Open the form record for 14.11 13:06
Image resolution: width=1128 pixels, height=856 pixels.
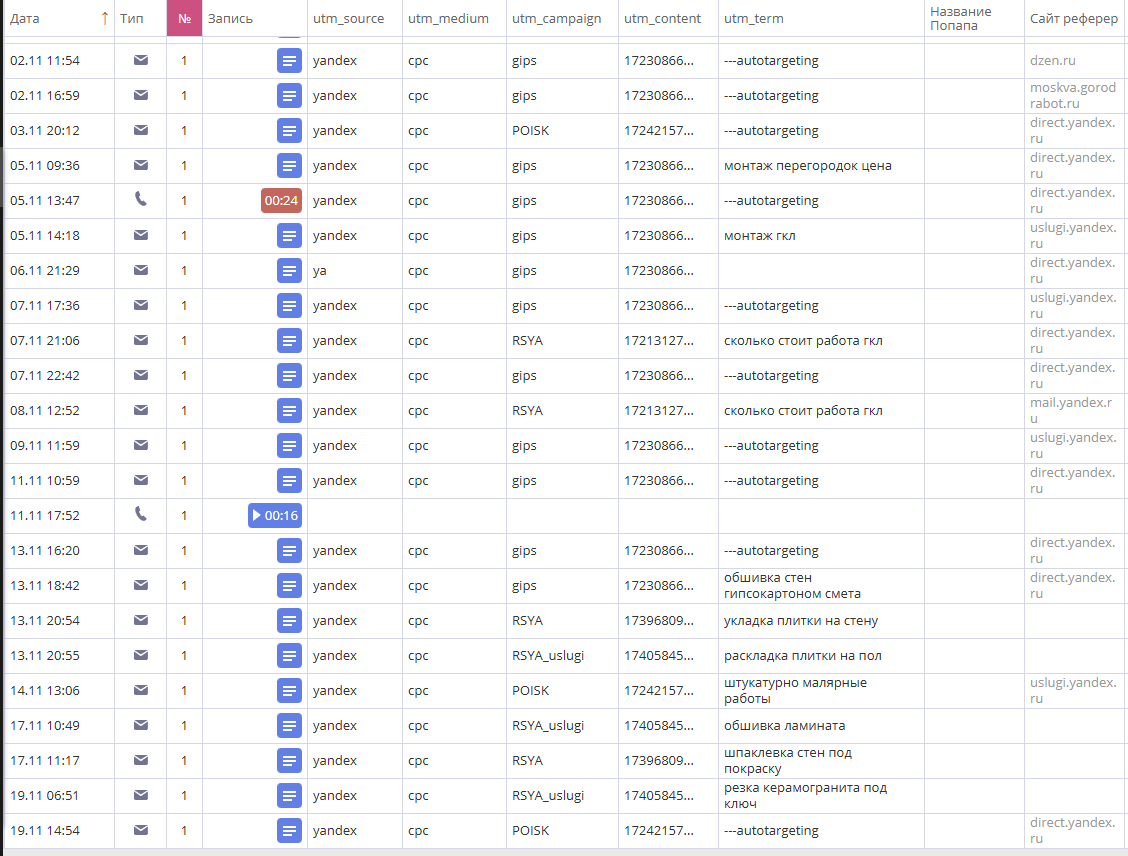[x=288, y=691]
